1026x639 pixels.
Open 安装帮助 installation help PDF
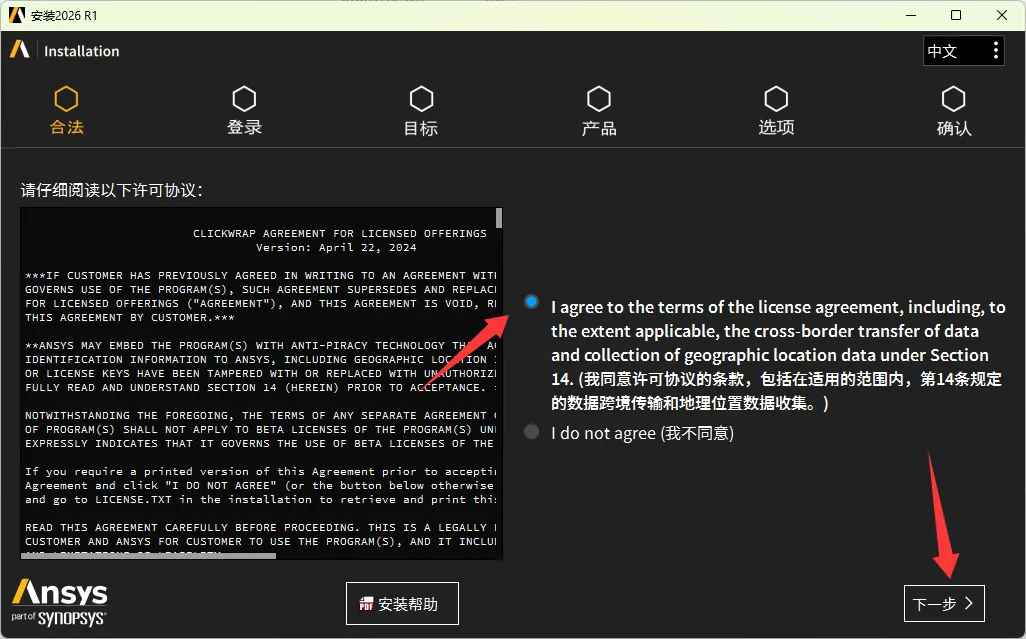[402, 603]
